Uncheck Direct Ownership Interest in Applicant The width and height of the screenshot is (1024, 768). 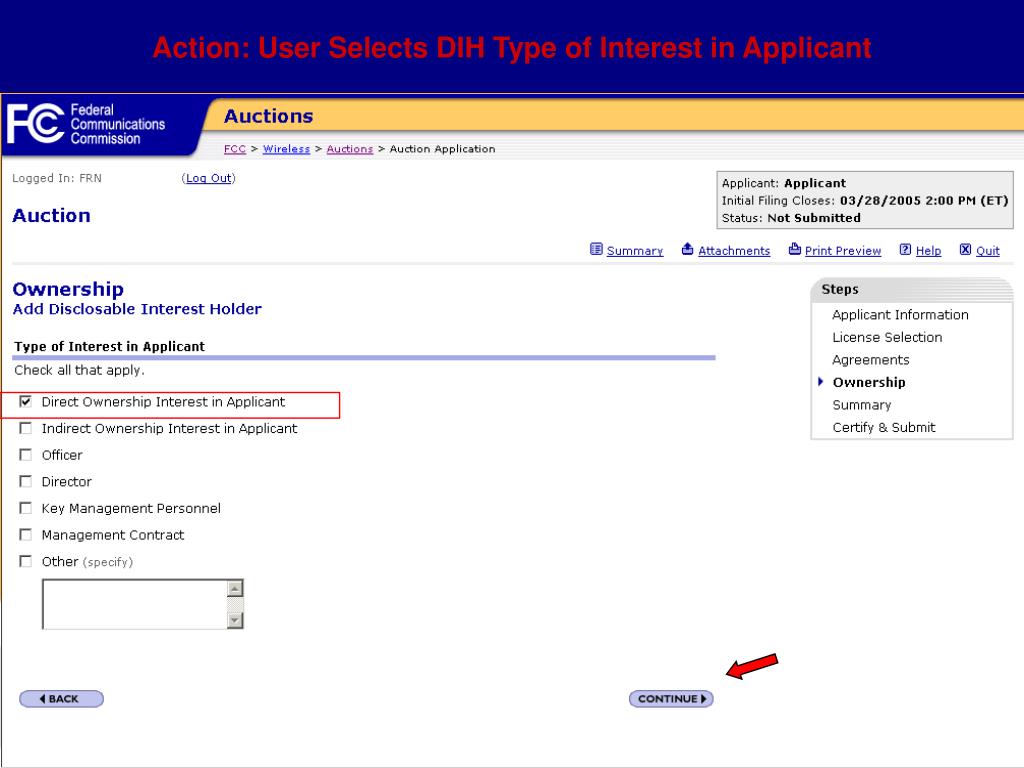(x=25, y=402)
